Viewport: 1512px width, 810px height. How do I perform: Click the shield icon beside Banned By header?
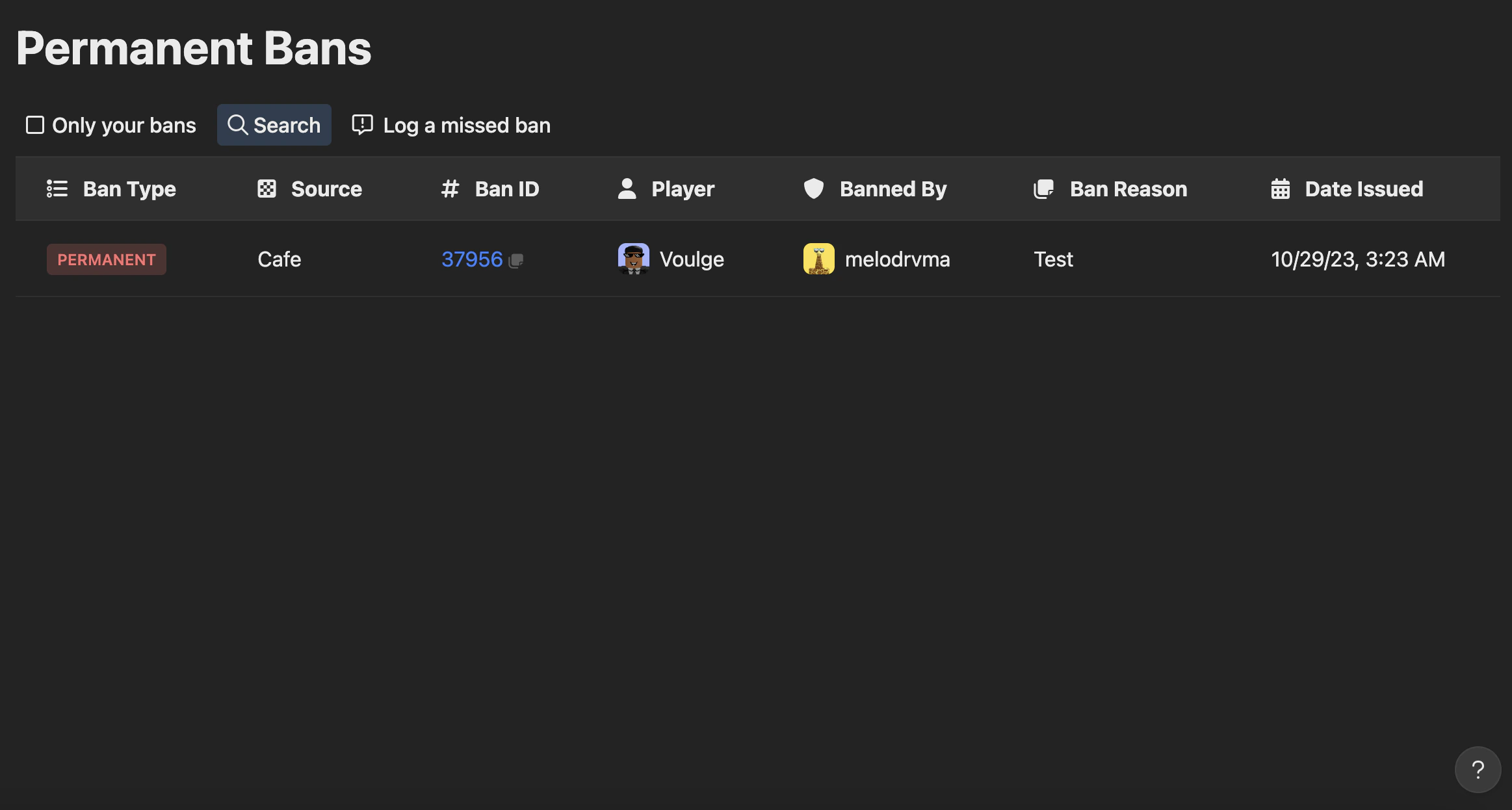click(x=813, y=189)
